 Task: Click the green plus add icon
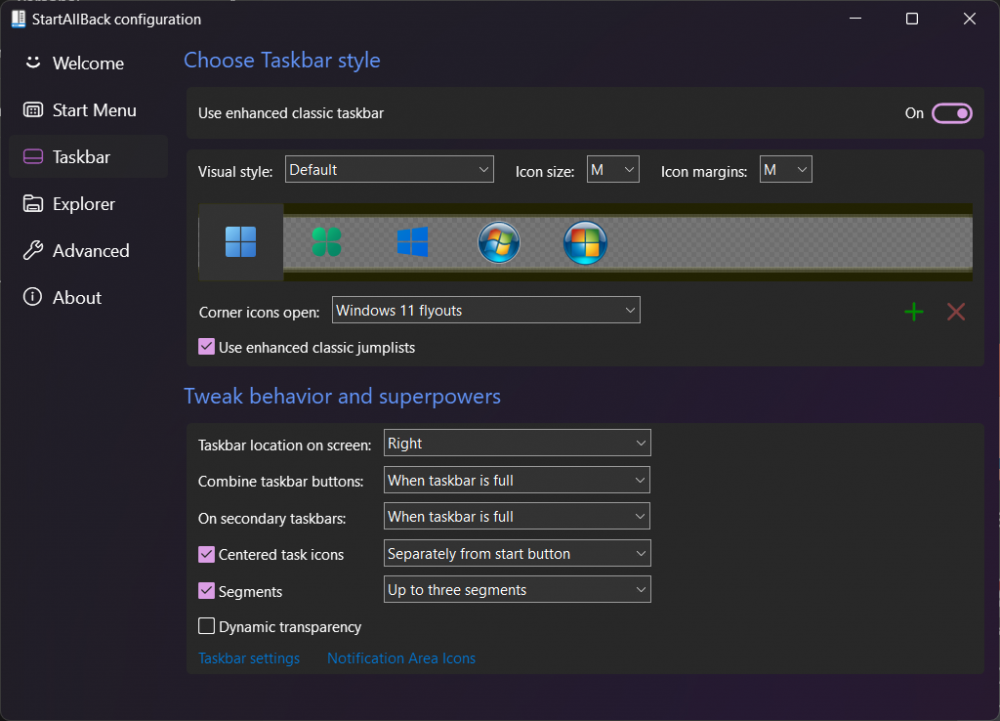click(x=913, y=312)
